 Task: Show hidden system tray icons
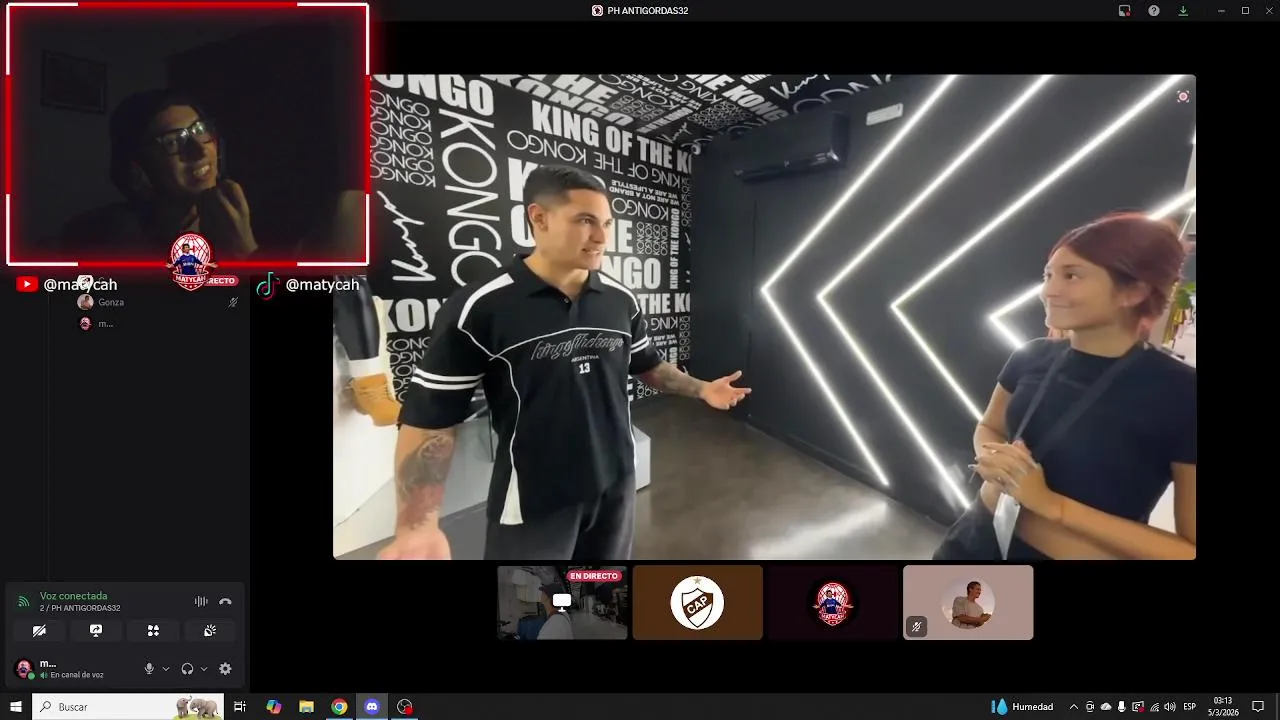[x=1074, y=707]
